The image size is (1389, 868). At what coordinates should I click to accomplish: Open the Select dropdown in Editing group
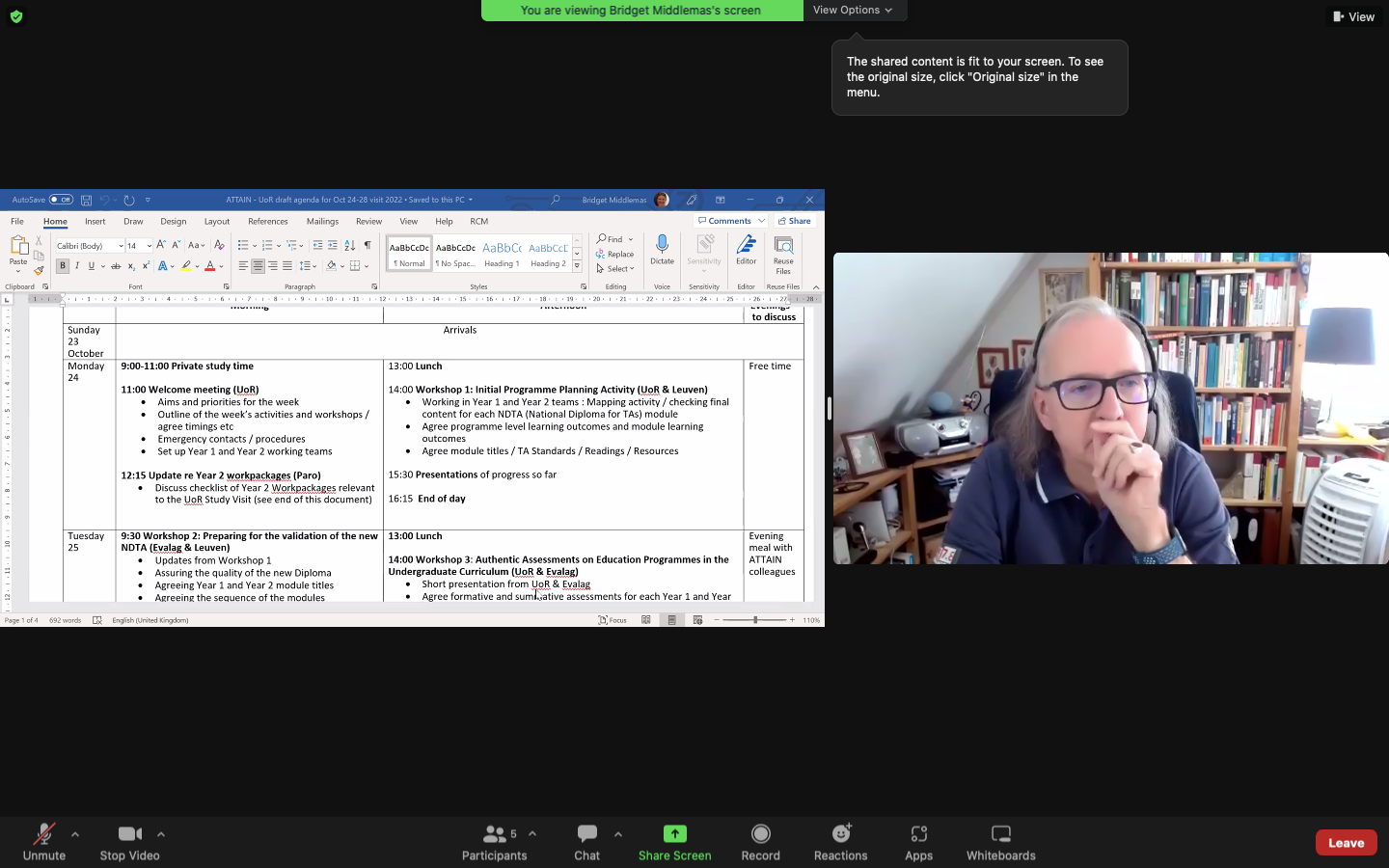coord(615,269)
